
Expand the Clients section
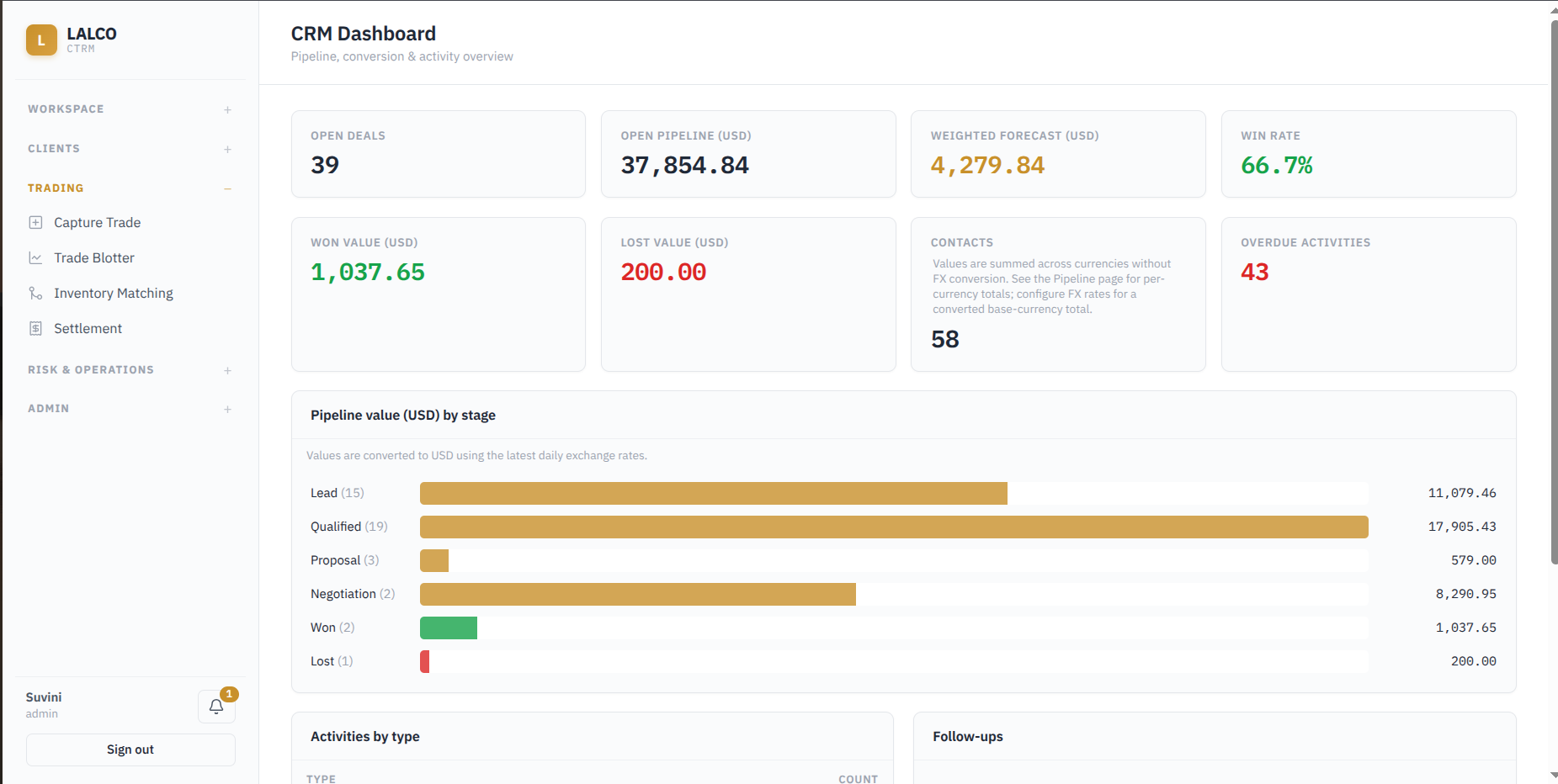point(227,149)
